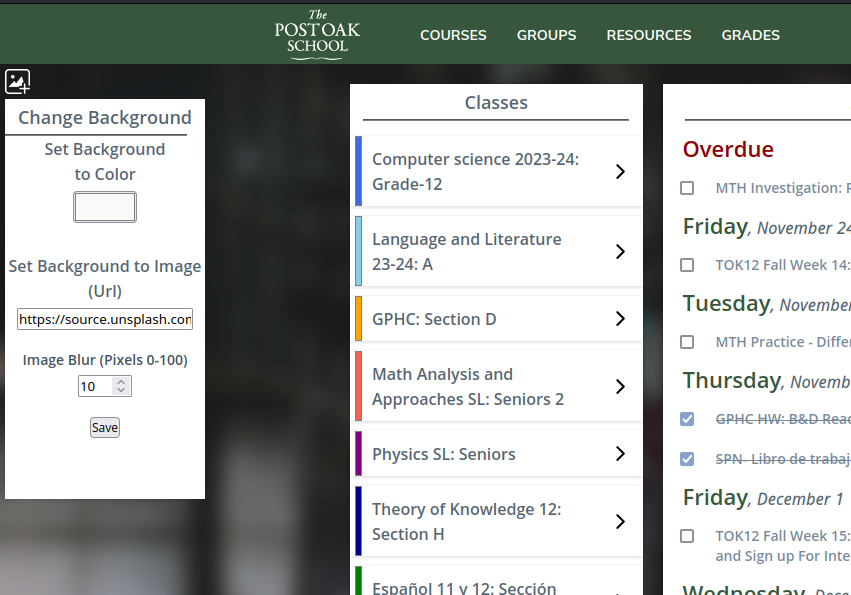Click Physics SL: Seniors arrow icon
This screenshot has width=851, height=595.
click(x=620, y=454)
